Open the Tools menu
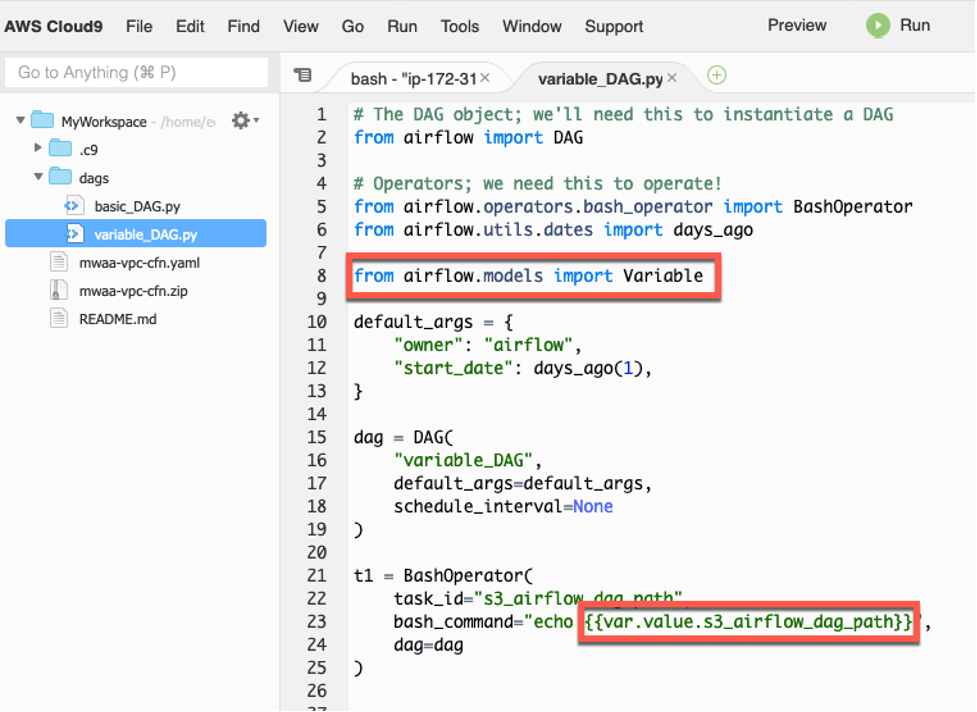The height and width of the screenshot is (712, 977). [x=459, y=26]
